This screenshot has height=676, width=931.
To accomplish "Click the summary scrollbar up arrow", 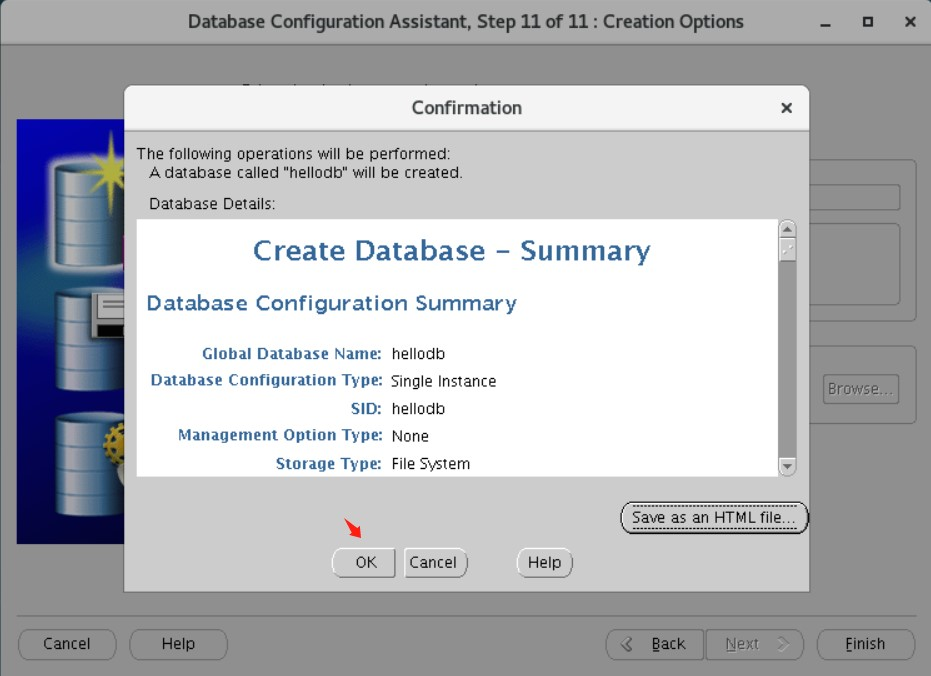I will click(787, 229).
